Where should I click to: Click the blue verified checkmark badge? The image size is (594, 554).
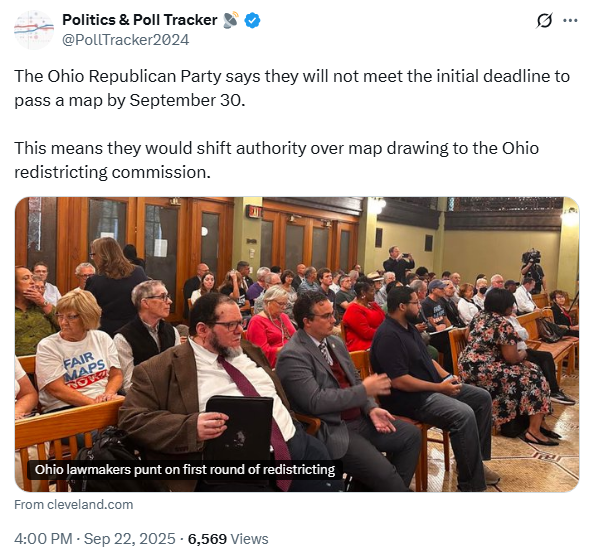252,20
